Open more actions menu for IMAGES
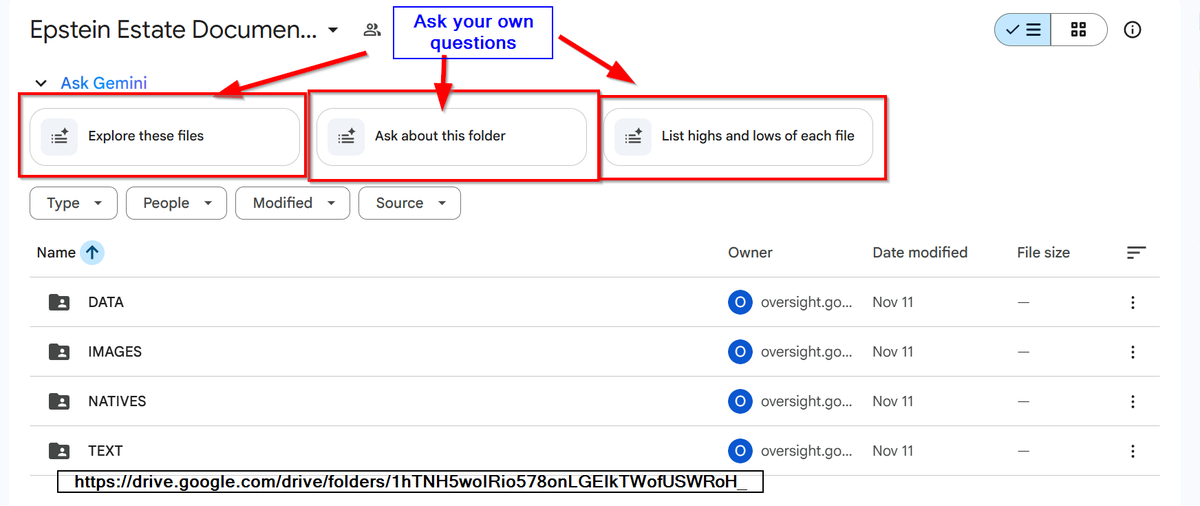This screenshot has width=1200, height=506. (1133, 352)
